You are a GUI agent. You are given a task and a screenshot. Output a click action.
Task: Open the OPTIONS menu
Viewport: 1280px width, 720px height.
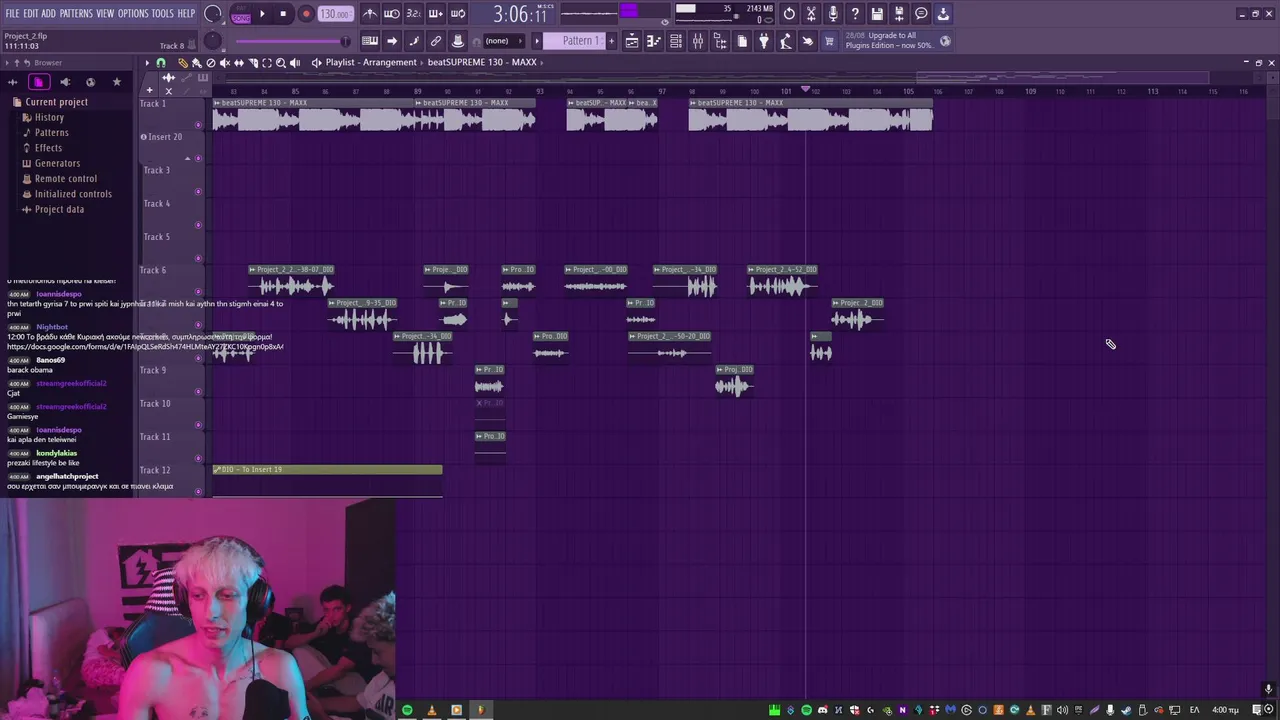point(133,13)
